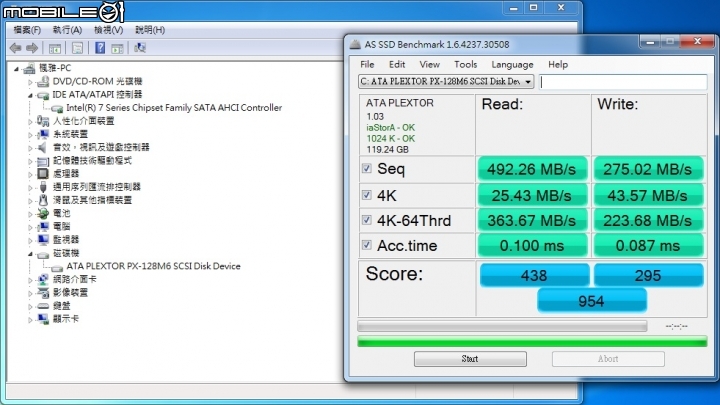Select the disk drive icon for 磁碟機

pos(43,254)
